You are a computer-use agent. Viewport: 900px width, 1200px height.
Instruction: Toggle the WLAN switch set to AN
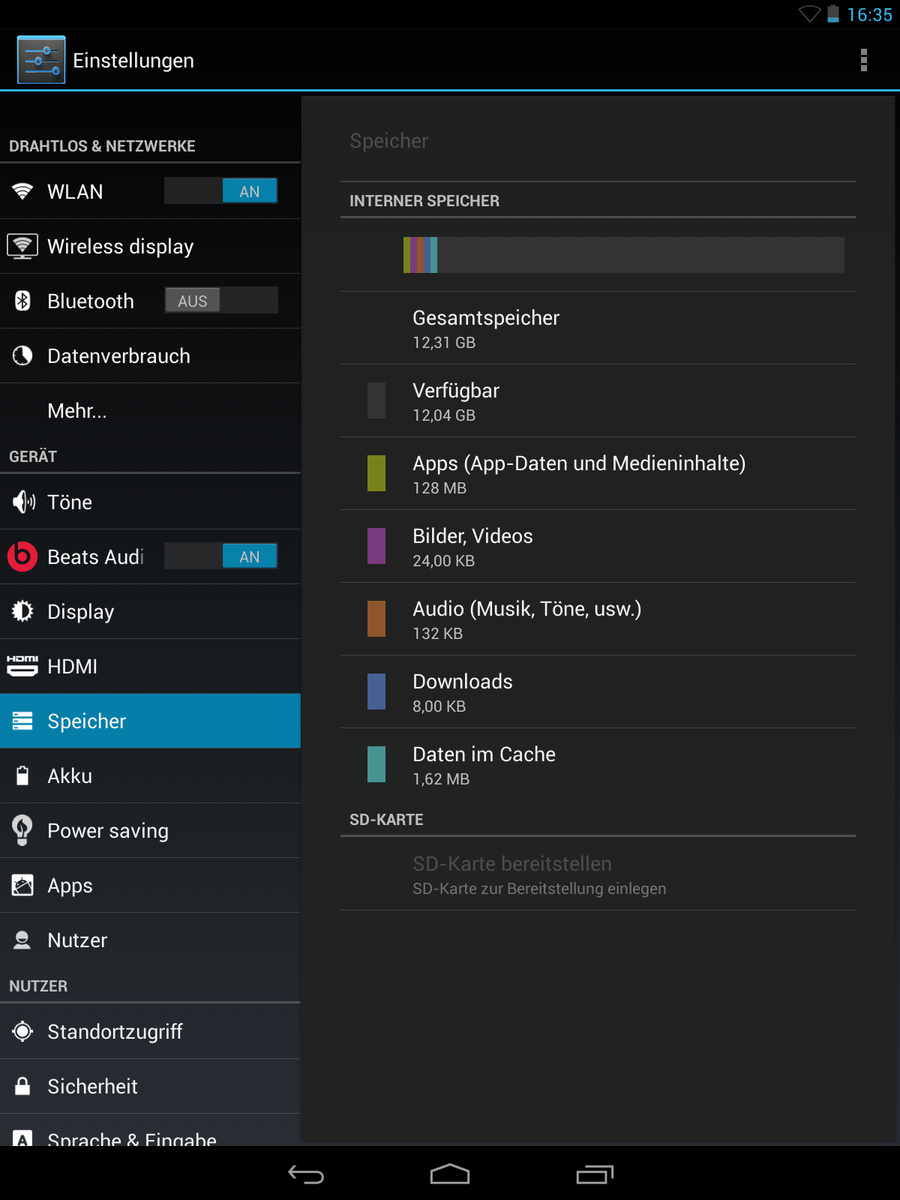click(221, 191)
